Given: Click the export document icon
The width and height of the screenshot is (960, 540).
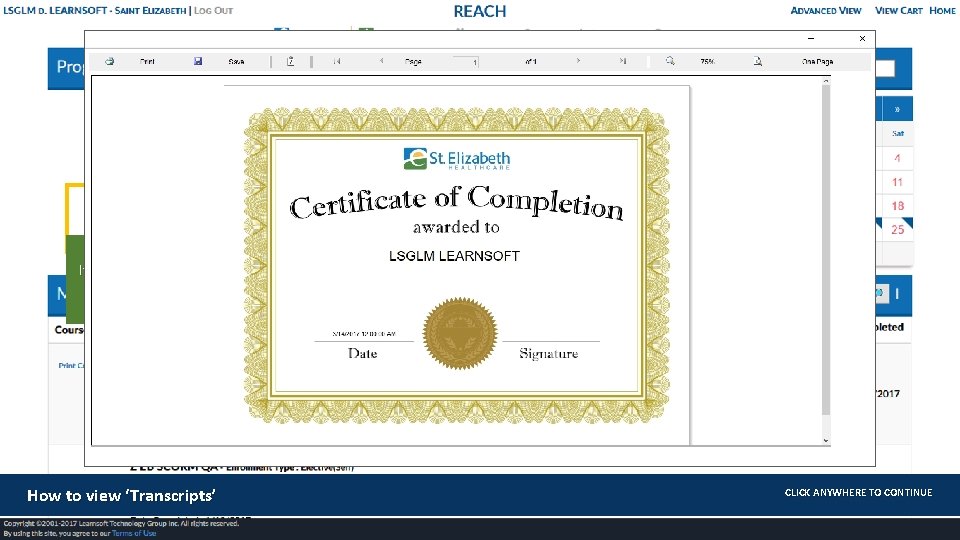Looking at the screenshot, I should [291, 61].
